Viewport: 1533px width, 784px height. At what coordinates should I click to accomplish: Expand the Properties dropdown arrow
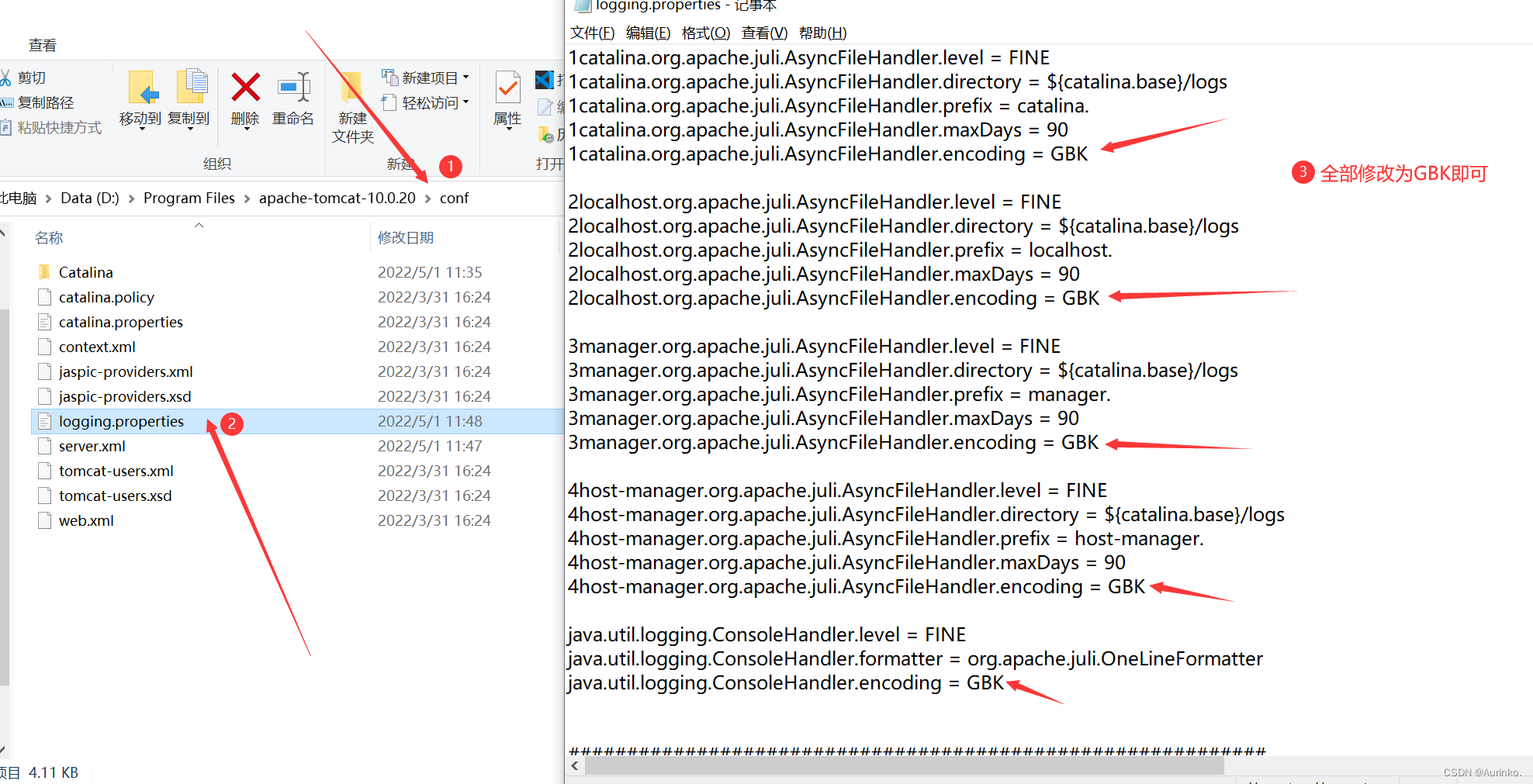(x=508, y=130)
